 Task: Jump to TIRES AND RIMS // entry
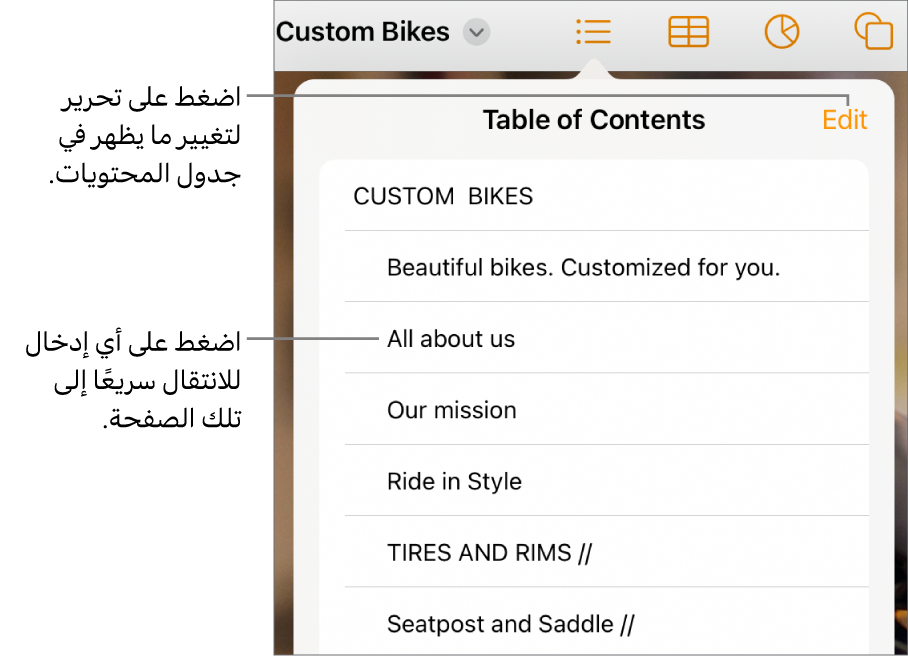coord(489,553)
